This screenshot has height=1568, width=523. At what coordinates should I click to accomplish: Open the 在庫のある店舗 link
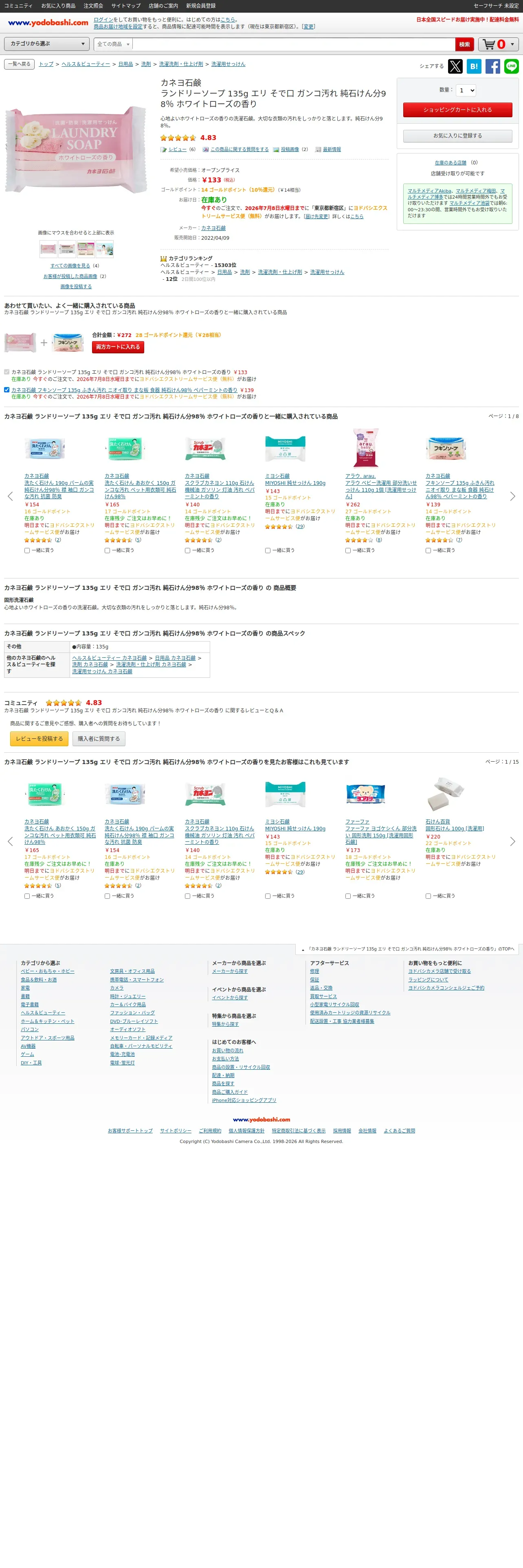(x=450, y=162)
